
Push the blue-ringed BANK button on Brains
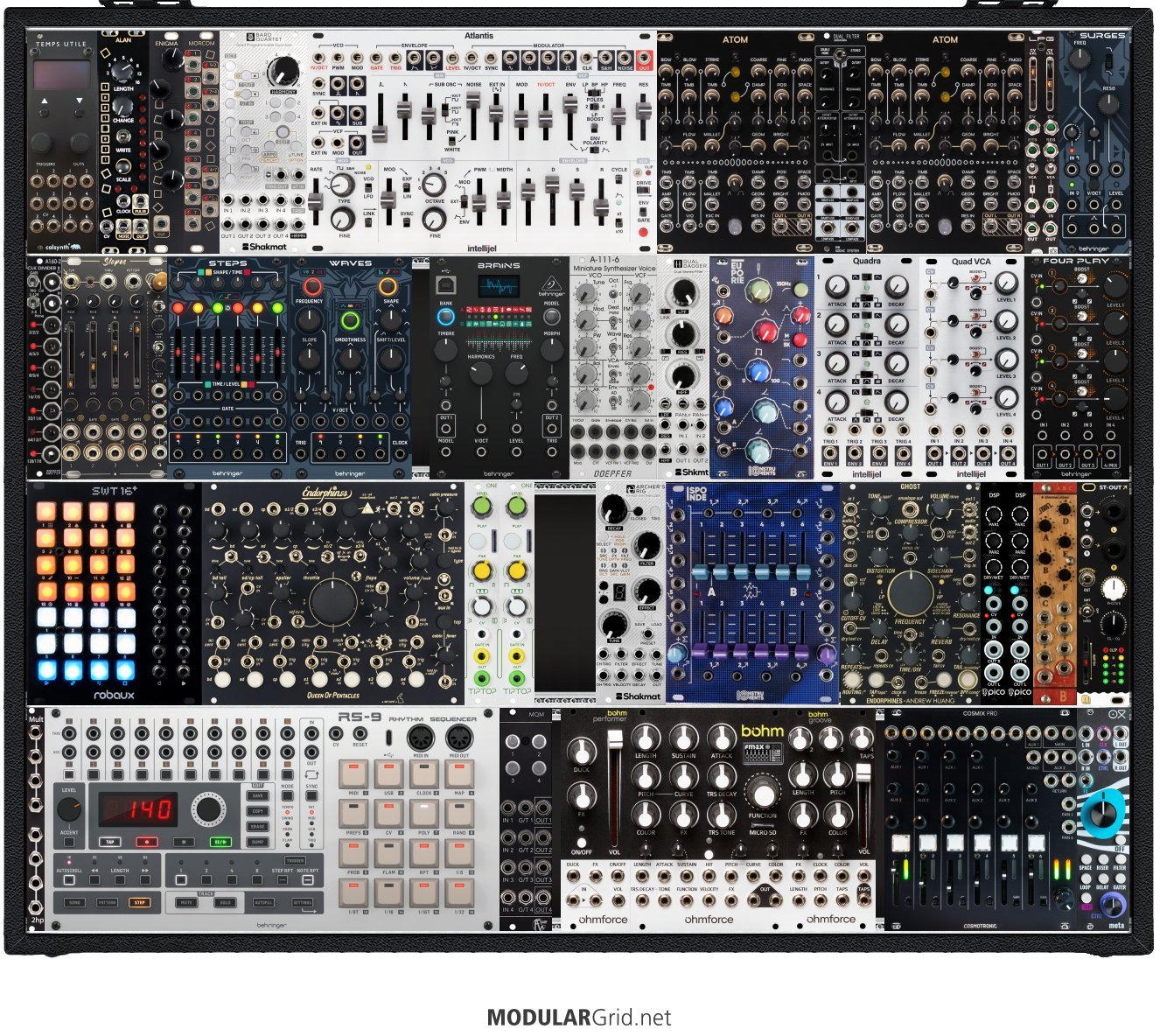point(446,316)
